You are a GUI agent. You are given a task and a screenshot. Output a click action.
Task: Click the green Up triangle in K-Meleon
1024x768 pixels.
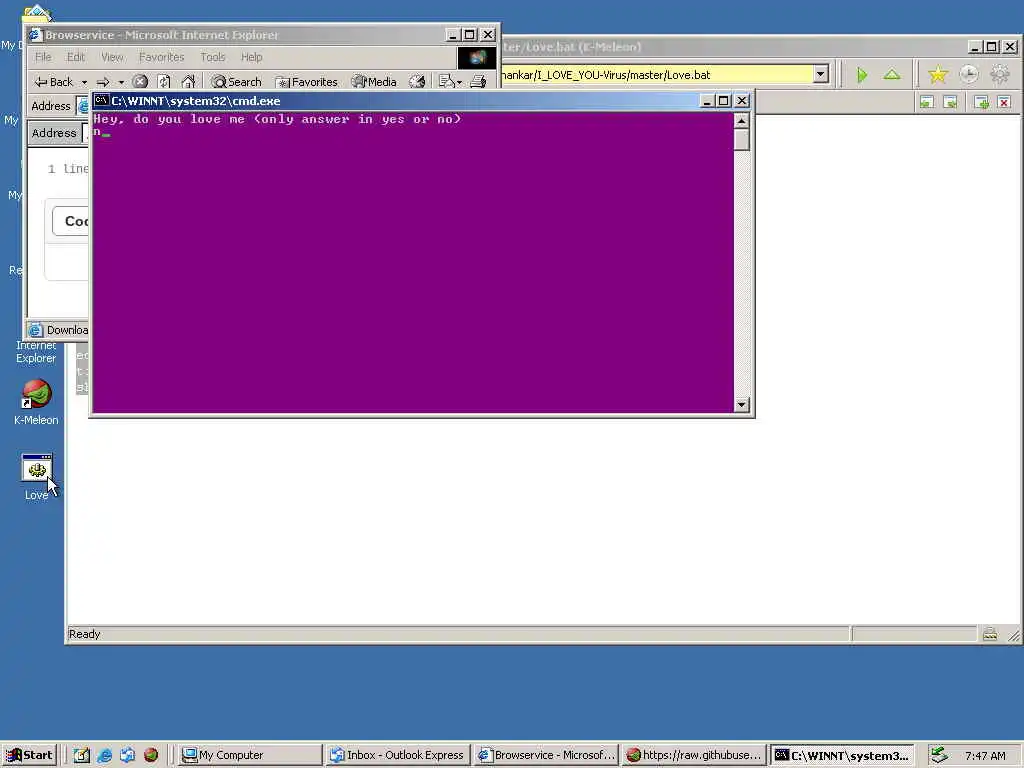click(x=892, y=74)
